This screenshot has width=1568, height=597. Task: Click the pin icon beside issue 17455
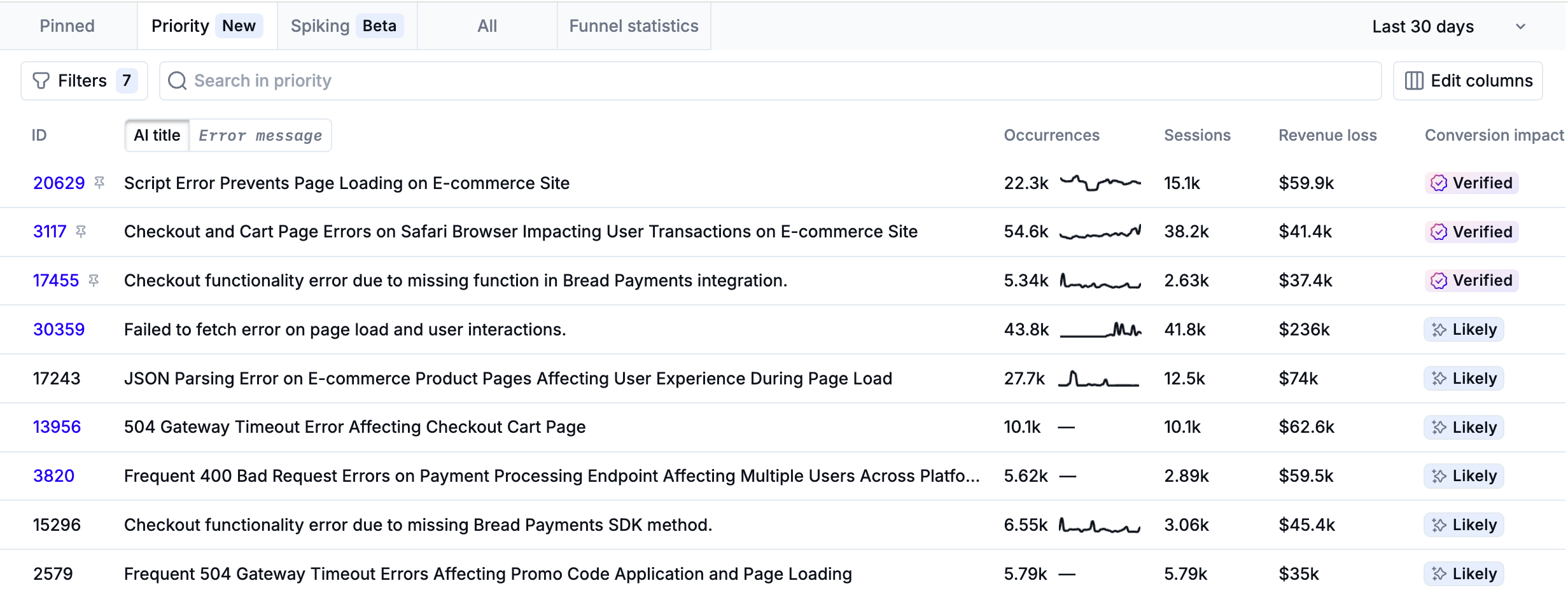[94, 281]
